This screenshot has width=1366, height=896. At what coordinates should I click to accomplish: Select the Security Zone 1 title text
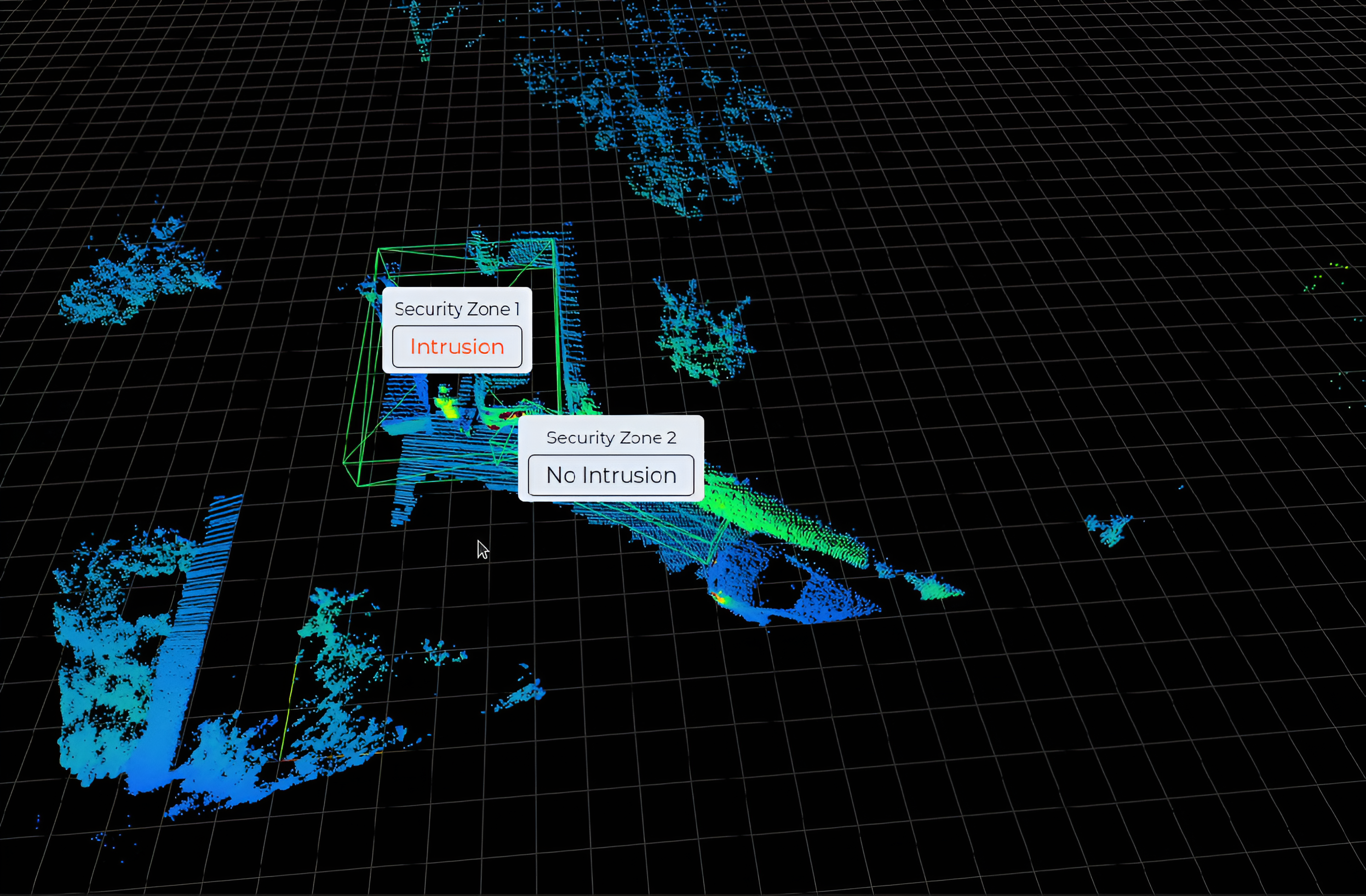pos(457,309)
